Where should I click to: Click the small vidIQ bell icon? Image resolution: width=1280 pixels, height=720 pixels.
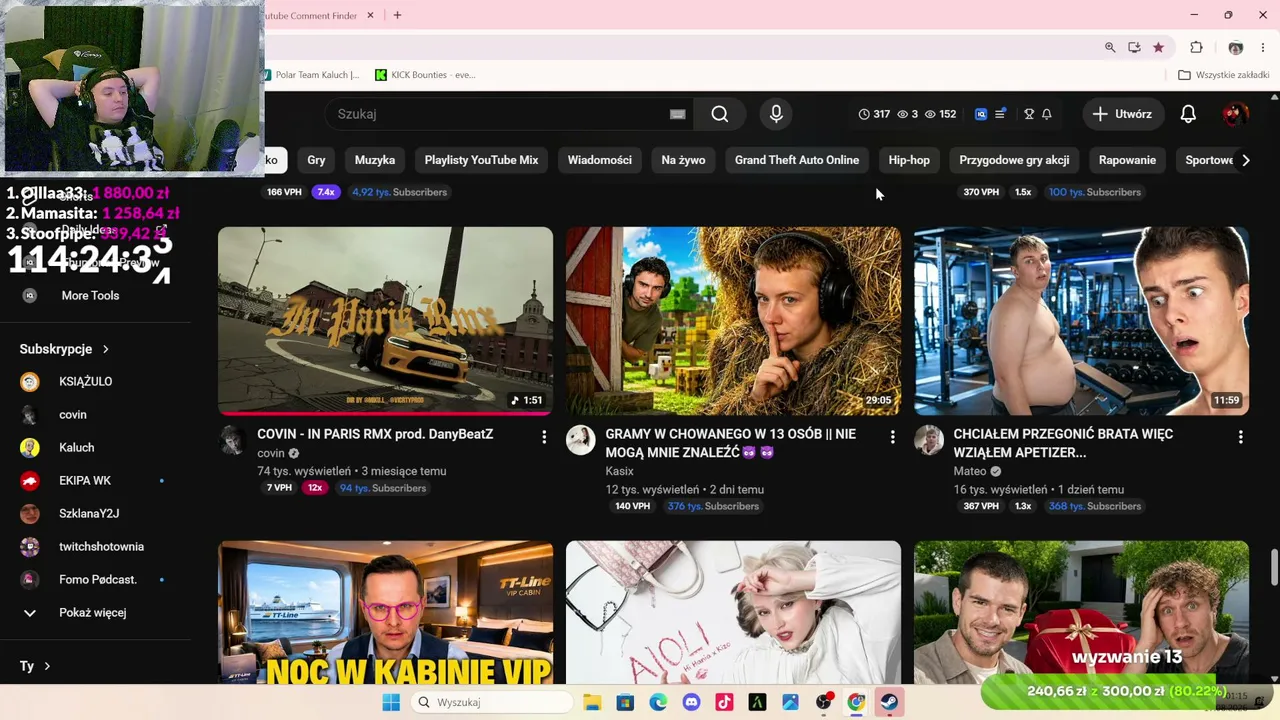pos(1047,114)
